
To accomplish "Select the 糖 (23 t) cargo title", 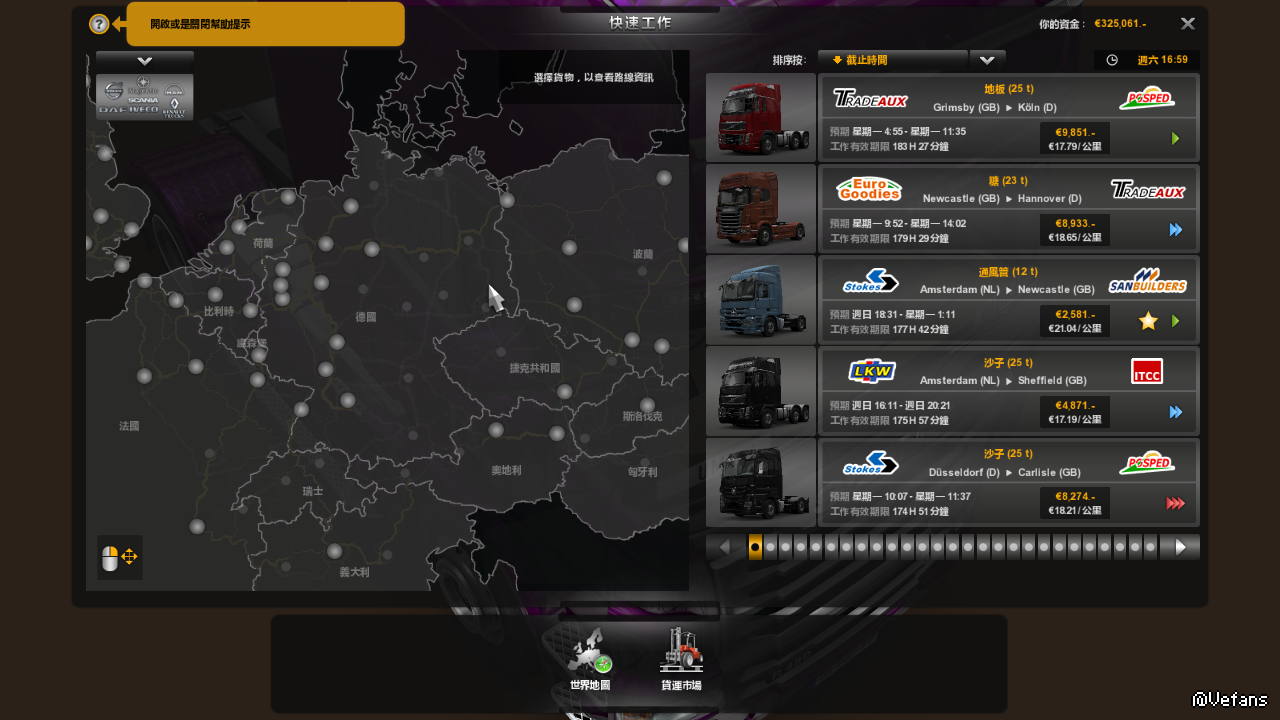I will pos(1008,180).
